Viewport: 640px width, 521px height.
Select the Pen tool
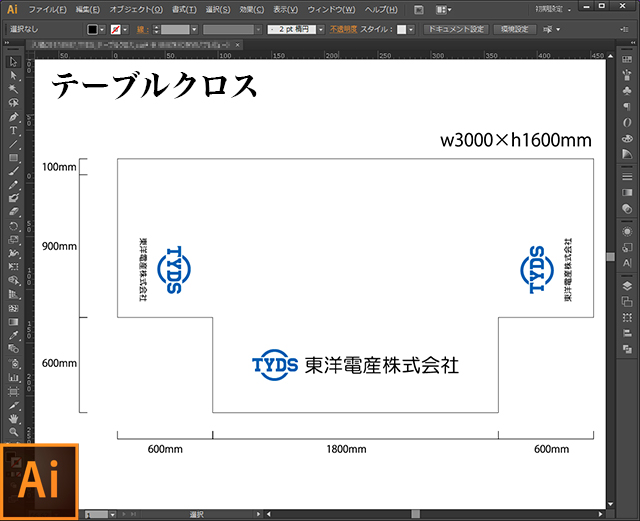pyautogui.click(x=14, y=116)
